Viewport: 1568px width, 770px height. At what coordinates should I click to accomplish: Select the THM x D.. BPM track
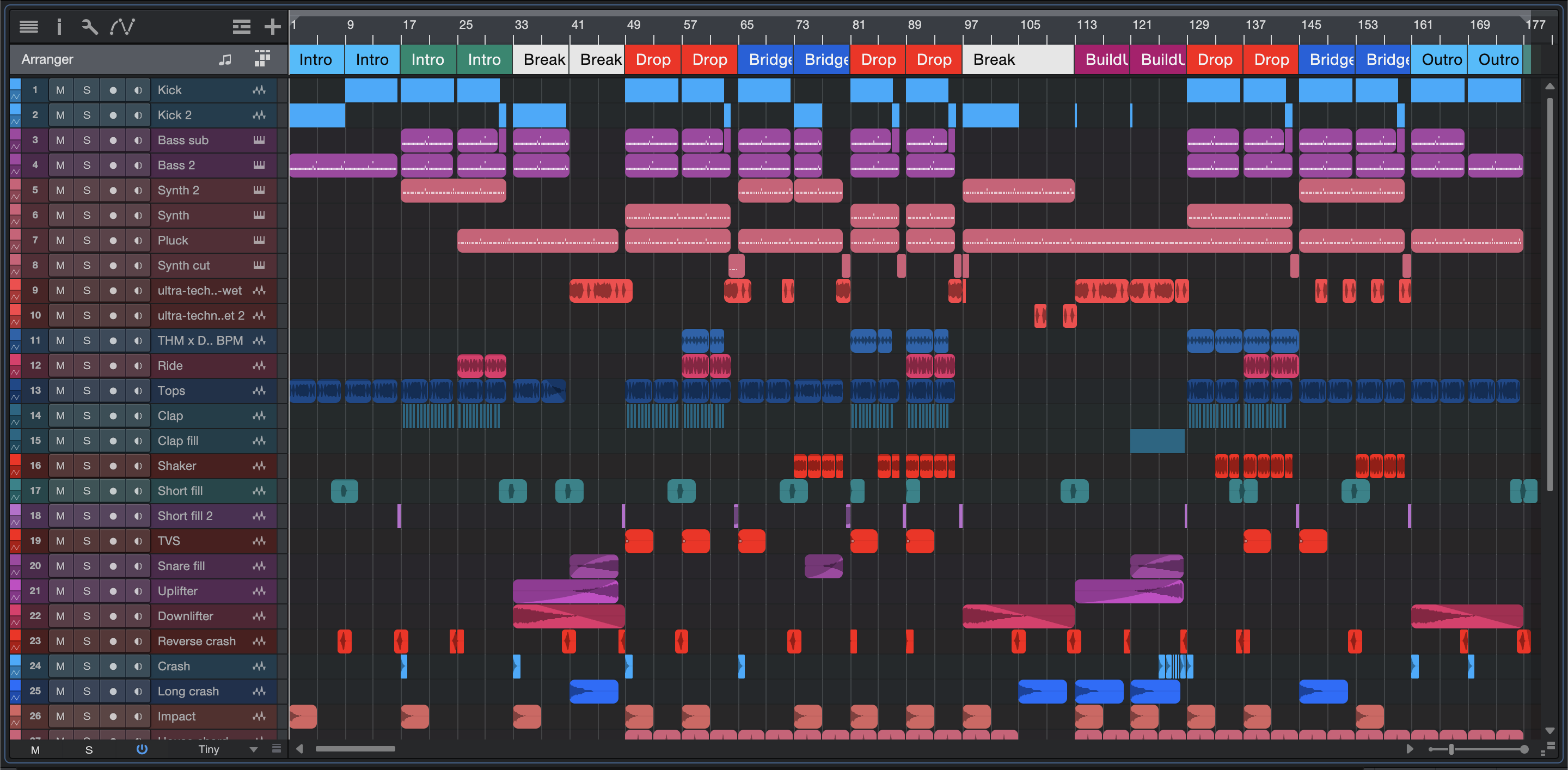point(200,340)
